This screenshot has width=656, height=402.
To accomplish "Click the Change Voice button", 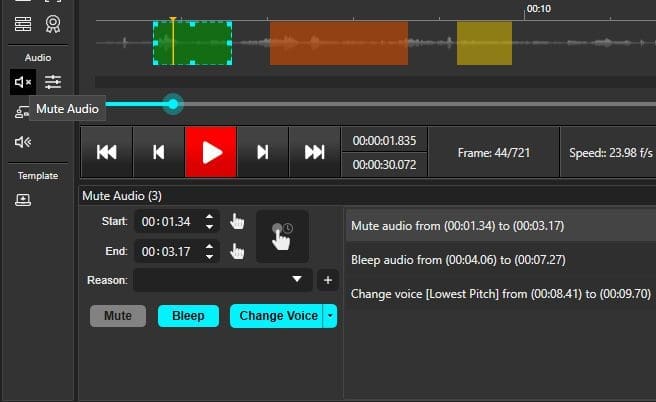I will pyautogui.click(x=277, y=316).
